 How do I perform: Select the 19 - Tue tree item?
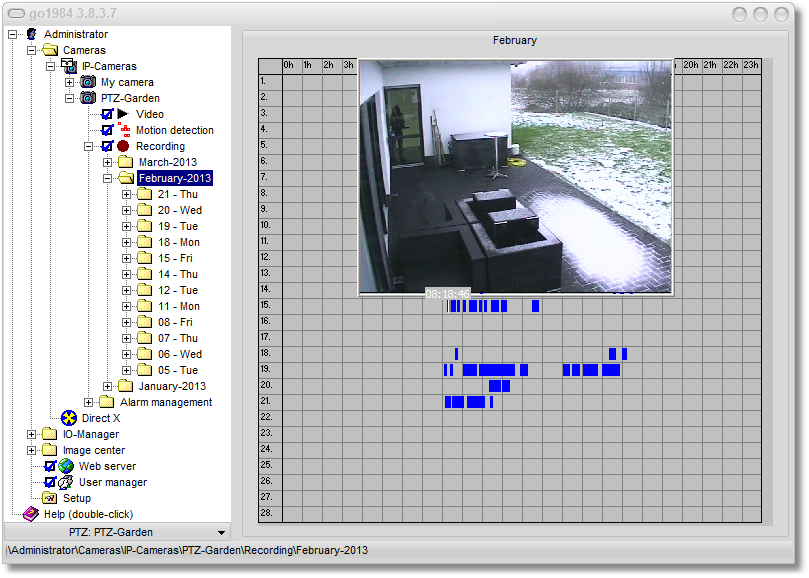pos(178,226)
